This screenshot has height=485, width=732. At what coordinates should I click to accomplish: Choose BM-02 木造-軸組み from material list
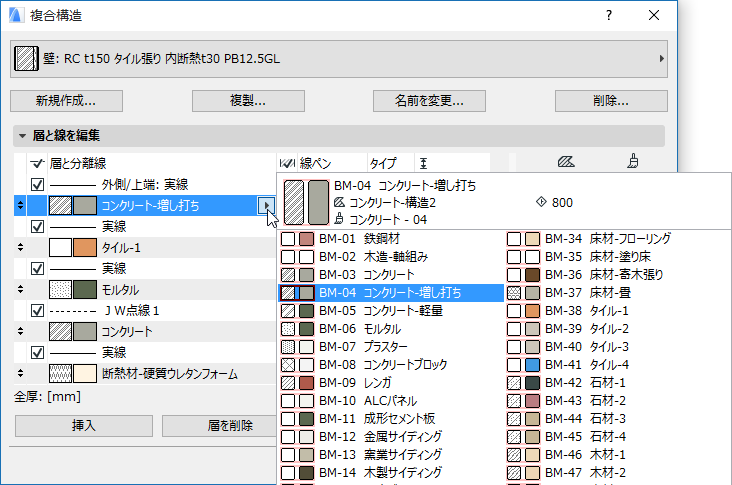click(x=391, y=257)
